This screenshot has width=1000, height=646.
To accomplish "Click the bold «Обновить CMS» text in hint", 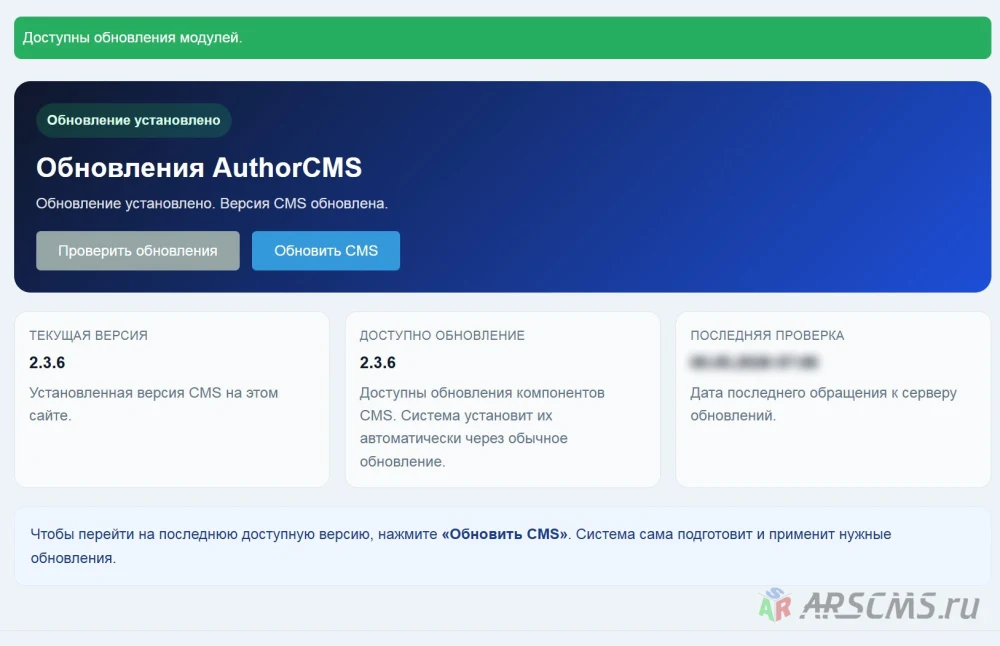I will [x=504, y=534].
